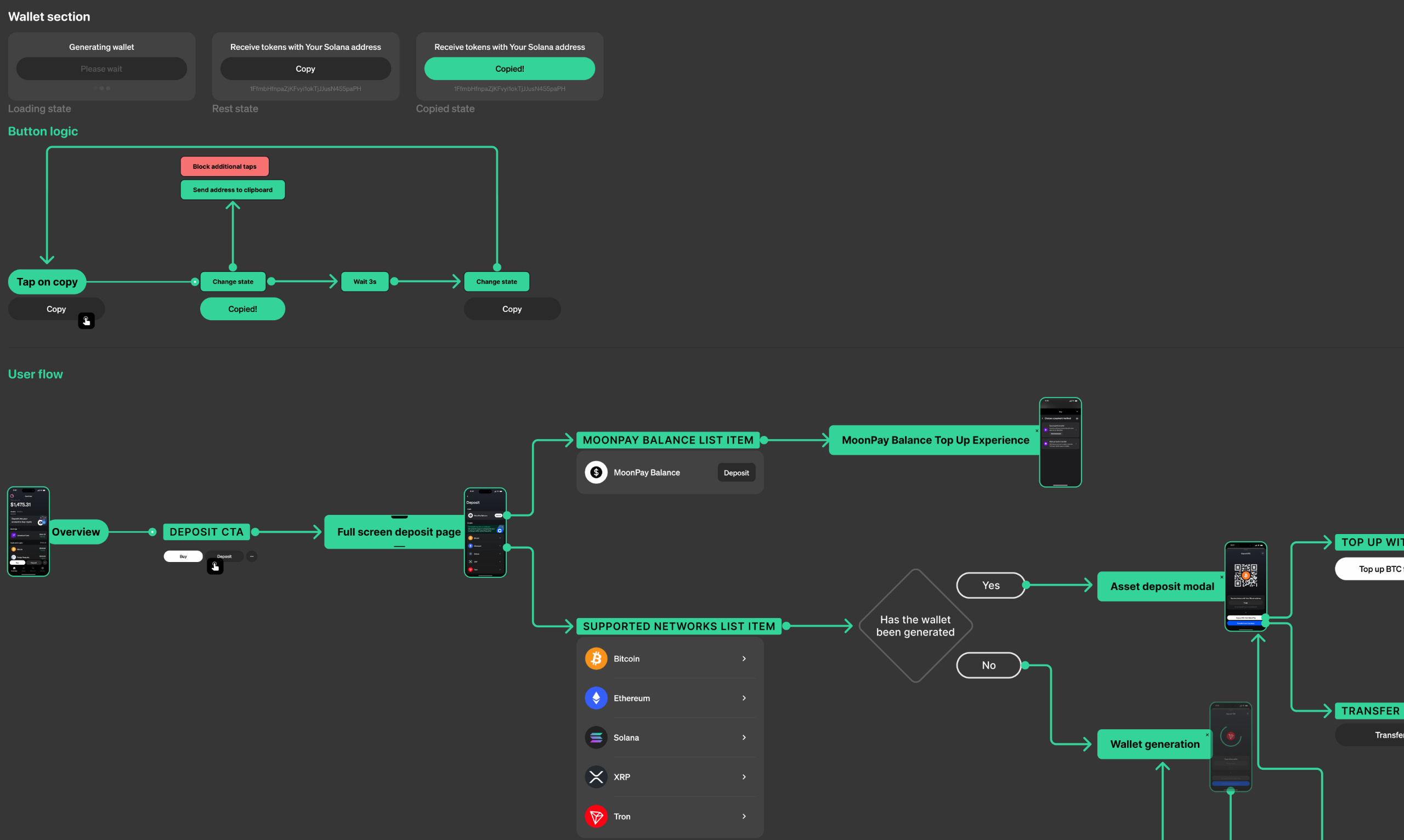Viewport: 1404px width, 840px height.
Task: Click the Copy button in Rest state card
Action: pyautogui.click(x=305, y=69)
